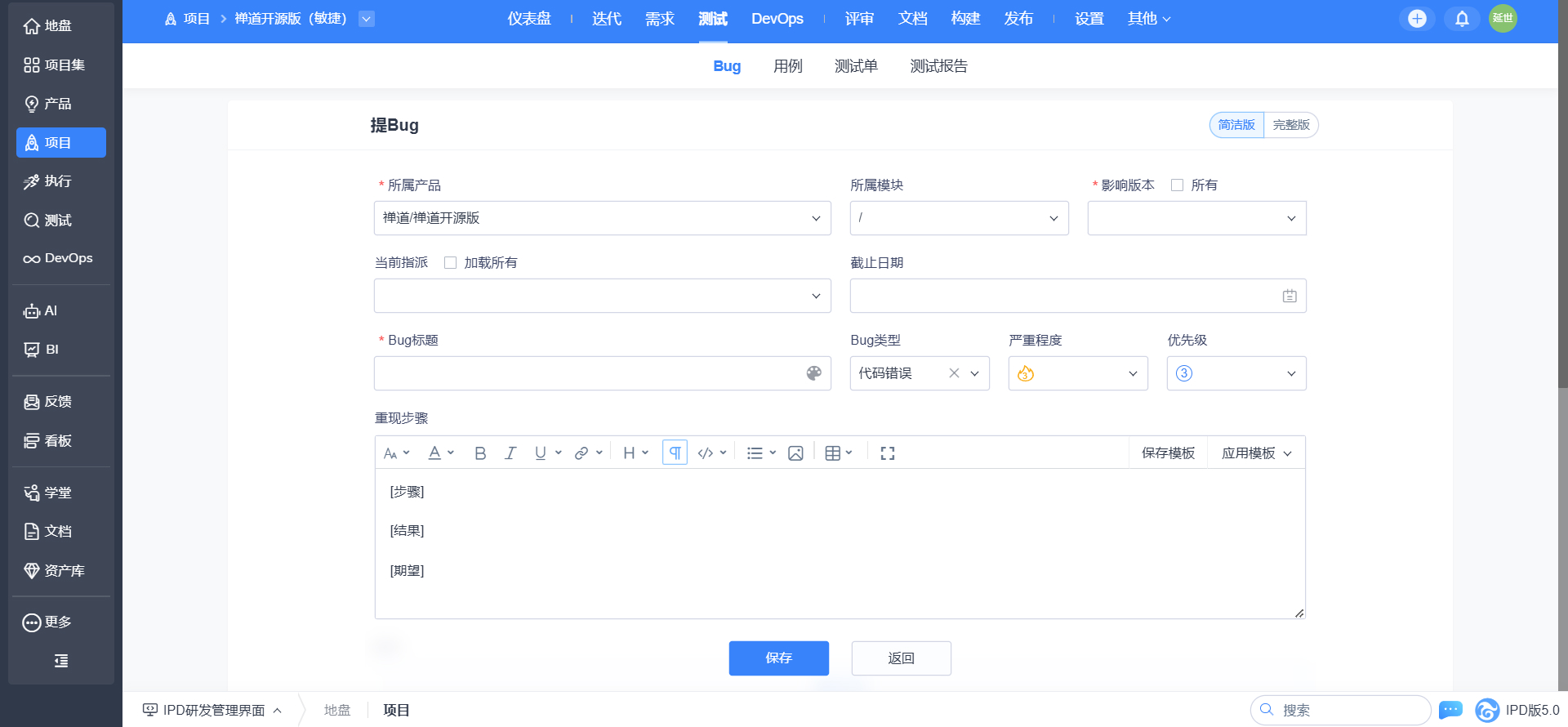Open the text color tool
Screen dimensions: 1568x727
pos(435,453)
